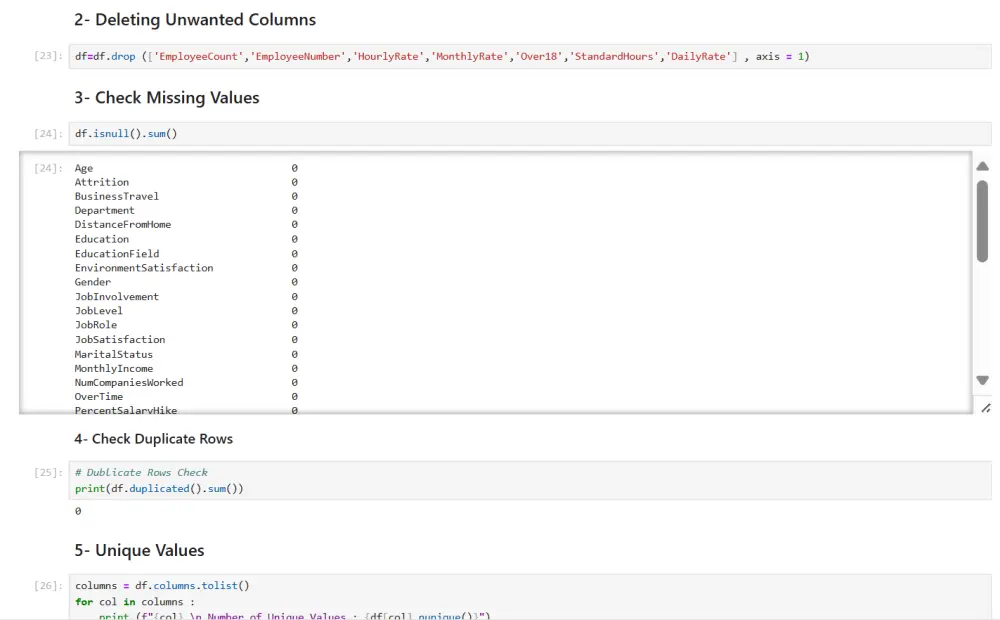The width and height of the screenshot is (1000, 620).
Task: Click the output scrollbar down arrow
Action: pyautogui.click(x=982, y=380)
